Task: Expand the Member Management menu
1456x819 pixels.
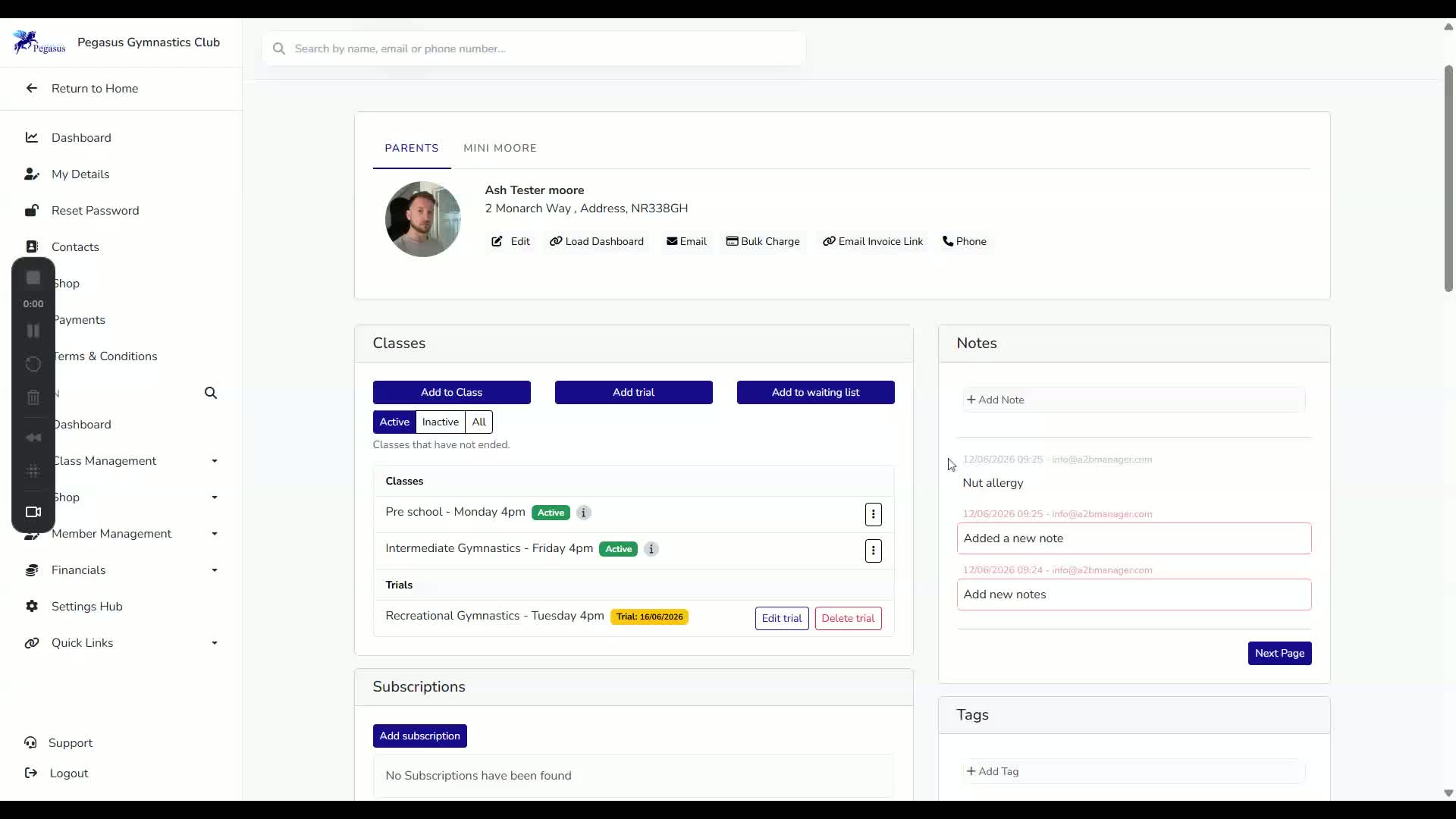Action: 215,533
